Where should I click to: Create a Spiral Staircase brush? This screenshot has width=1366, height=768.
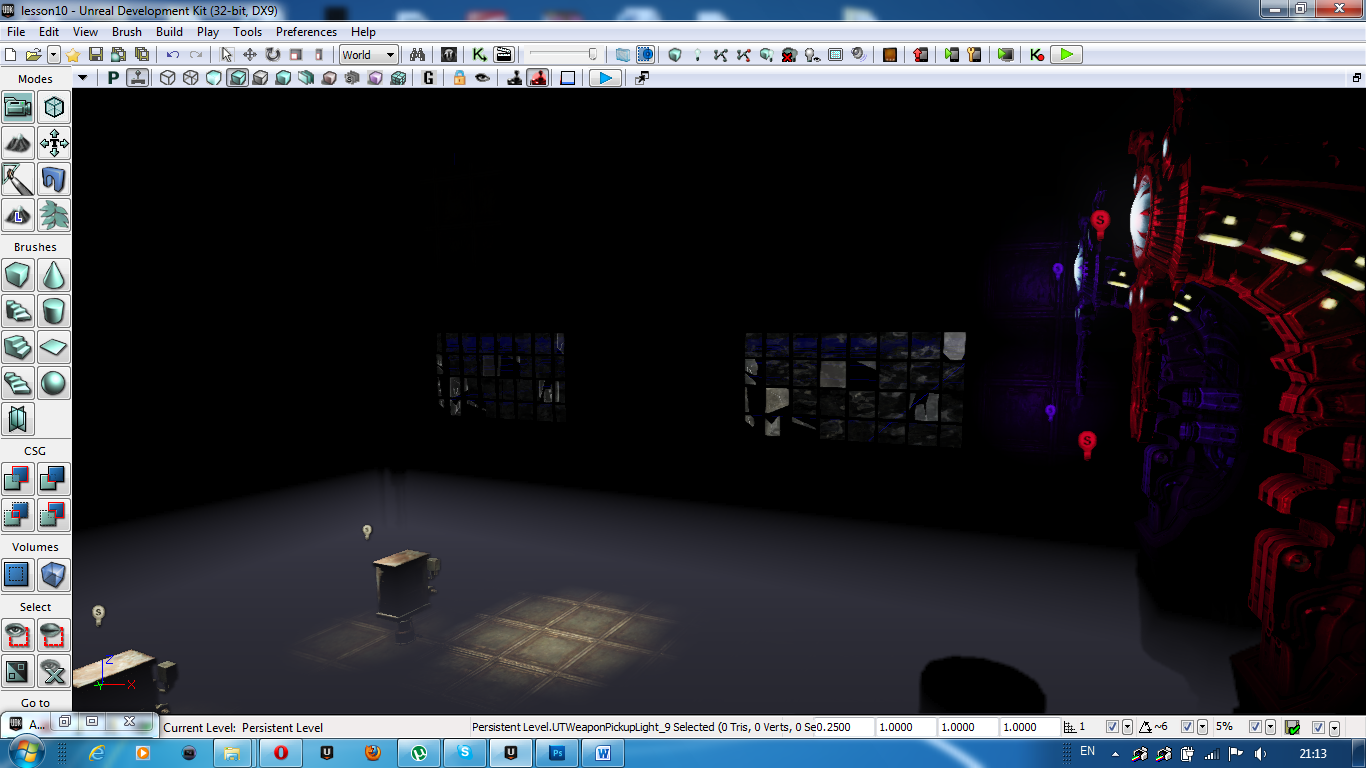click(x=18, y=383)
